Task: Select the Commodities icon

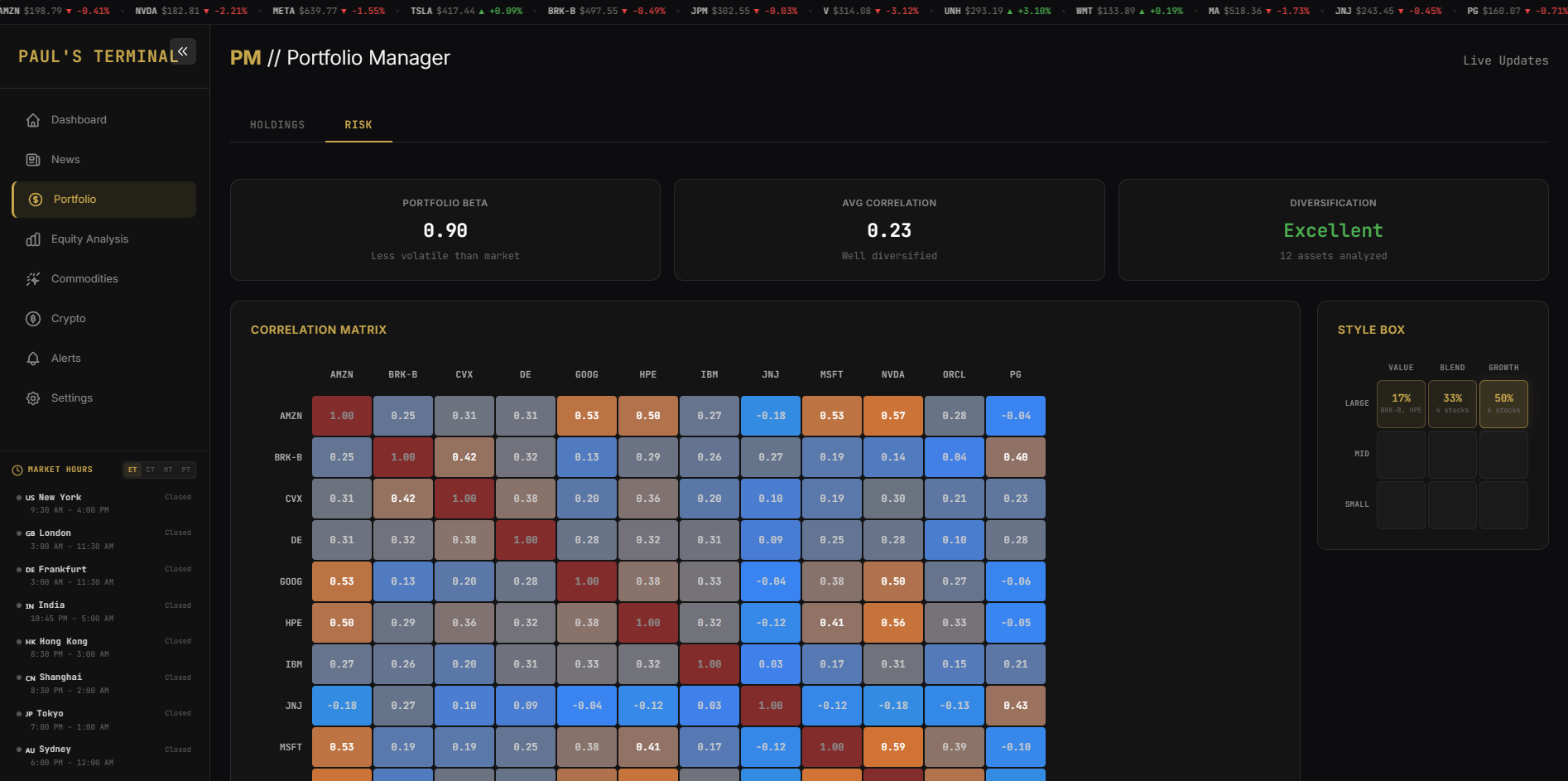Action: [x=32, y=278]
